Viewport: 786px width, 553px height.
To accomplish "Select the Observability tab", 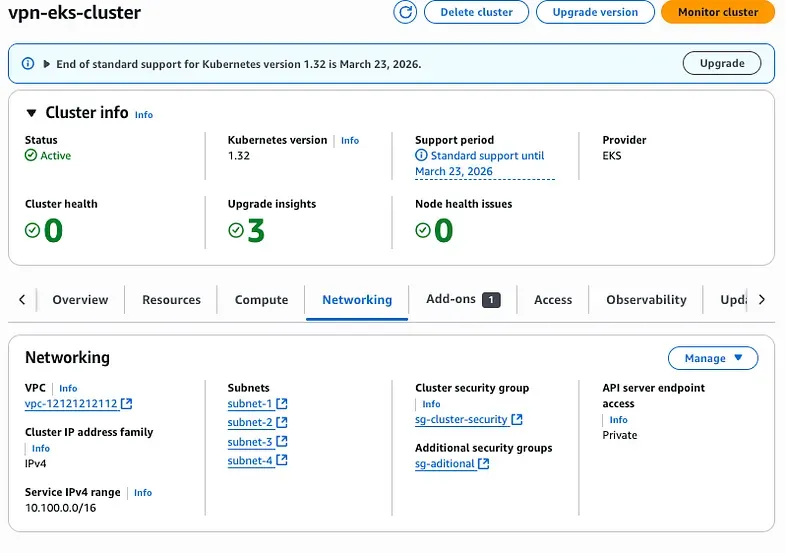I will pos(646,300).
